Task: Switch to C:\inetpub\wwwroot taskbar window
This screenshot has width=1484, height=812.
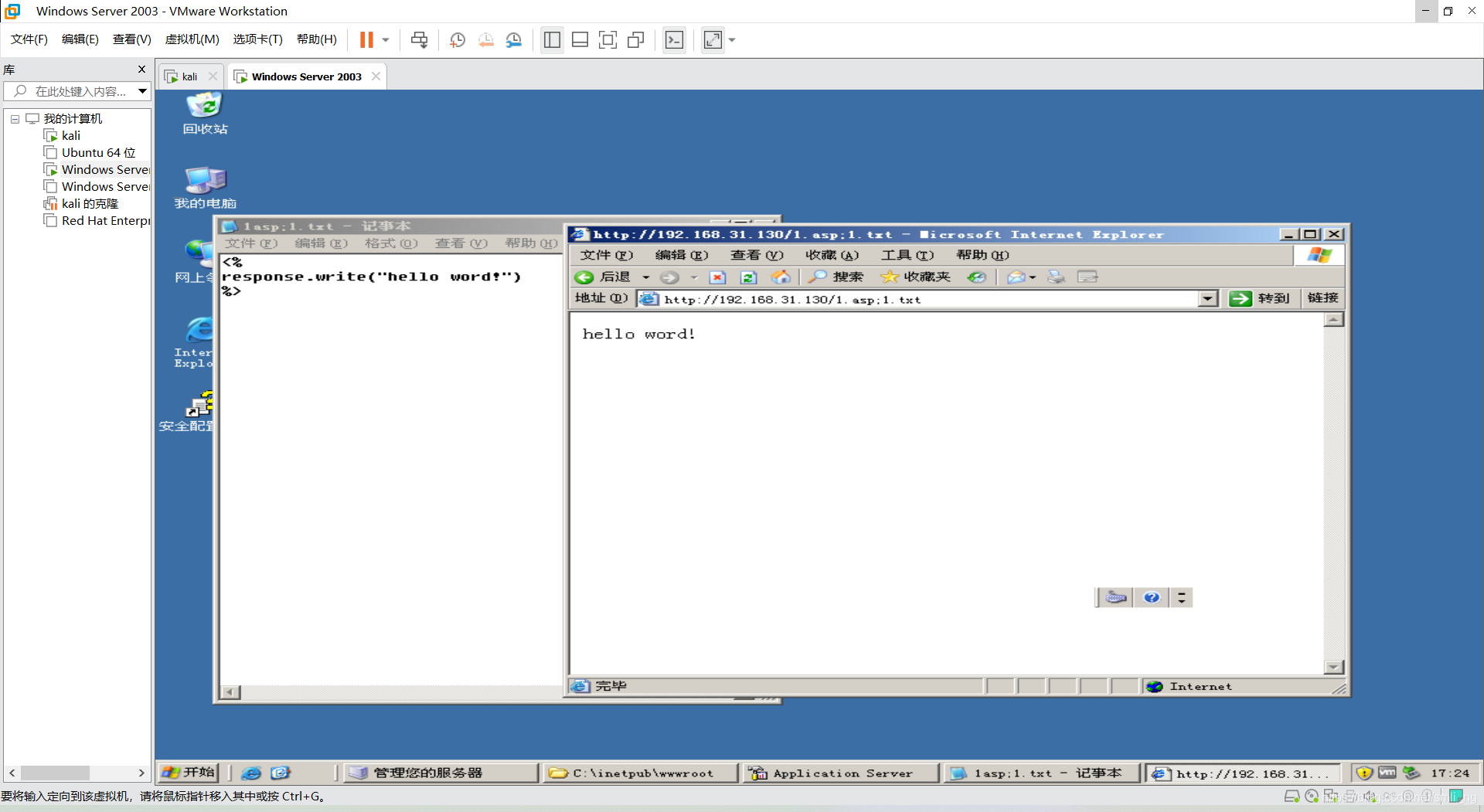Action: click(x=641, y=773)
